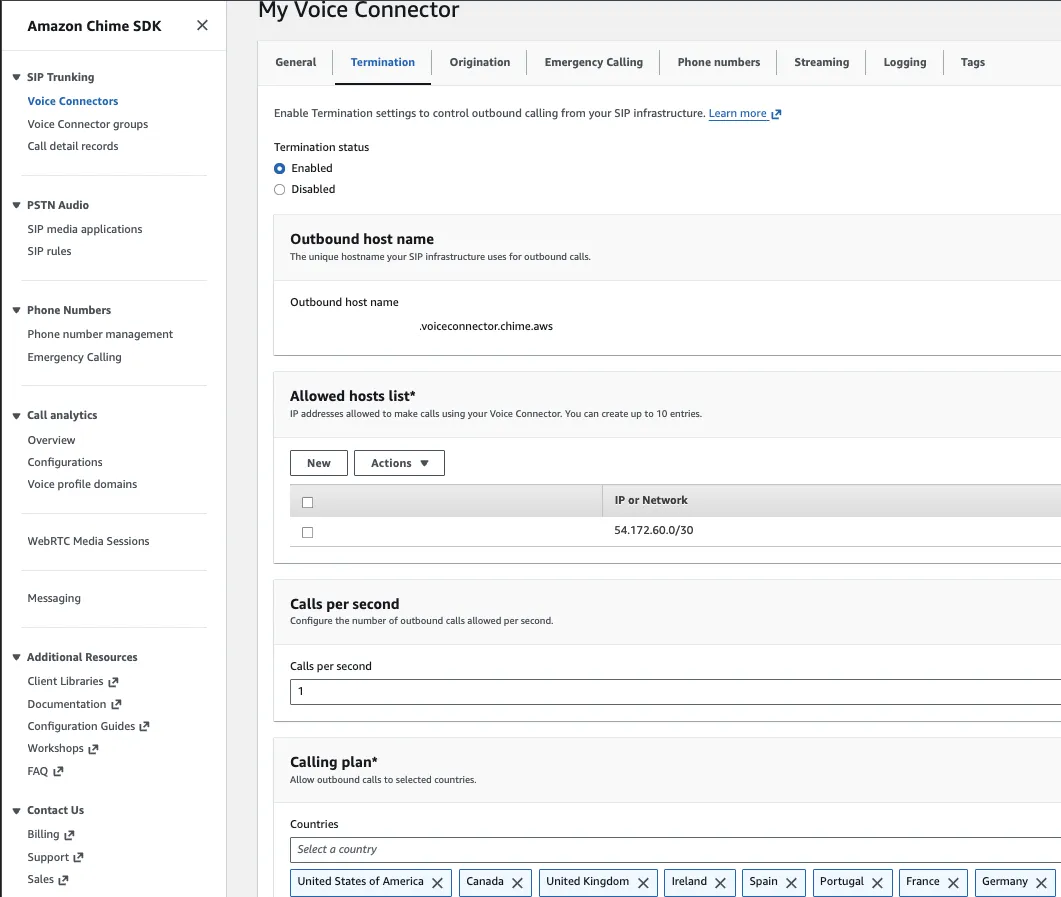1061x897 pixels.
Task: Open Messaging in sidebar
Action: click(54, 598)
